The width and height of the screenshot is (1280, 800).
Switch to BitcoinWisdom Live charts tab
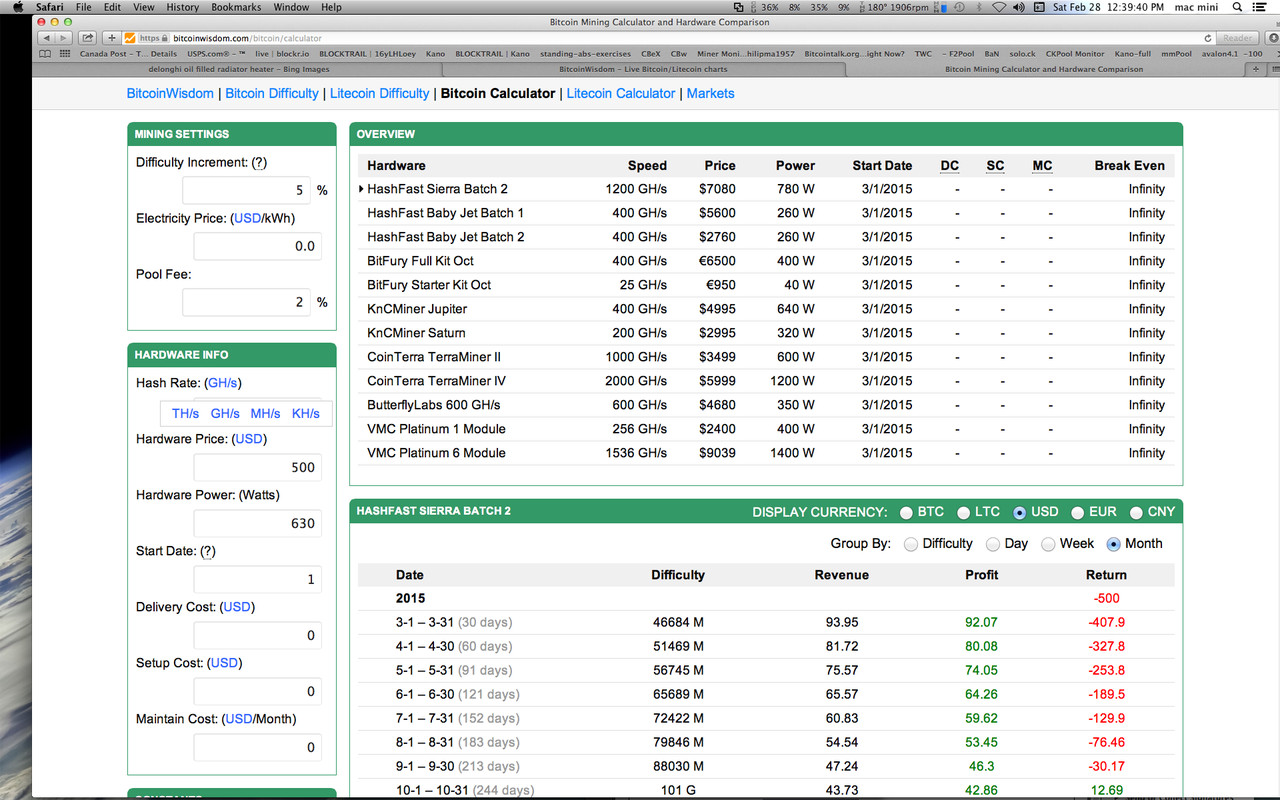[x=643, y=70]
